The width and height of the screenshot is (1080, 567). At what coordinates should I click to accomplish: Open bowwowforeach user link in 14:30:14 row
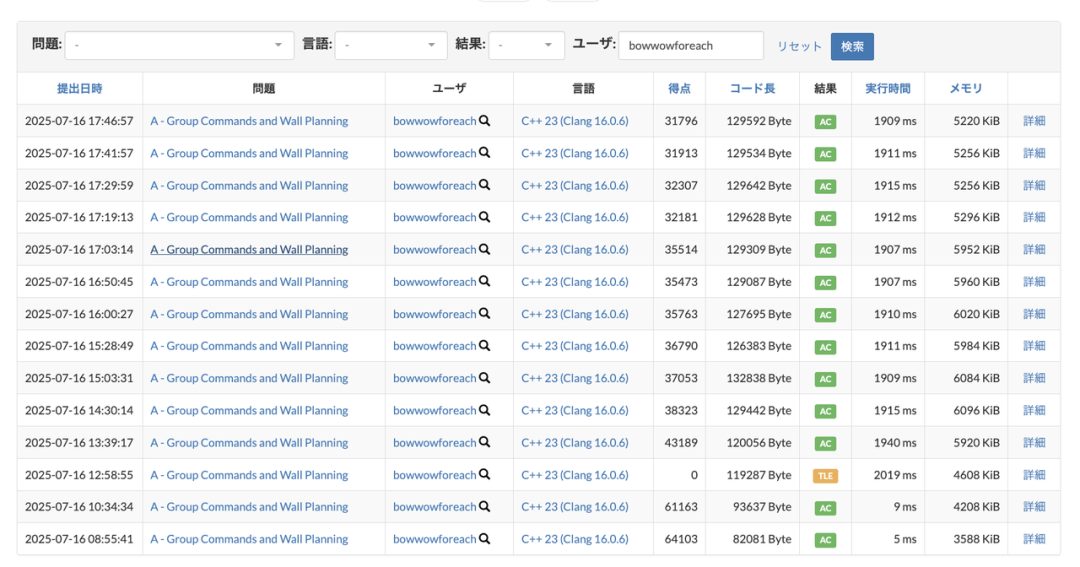point(435,410)
